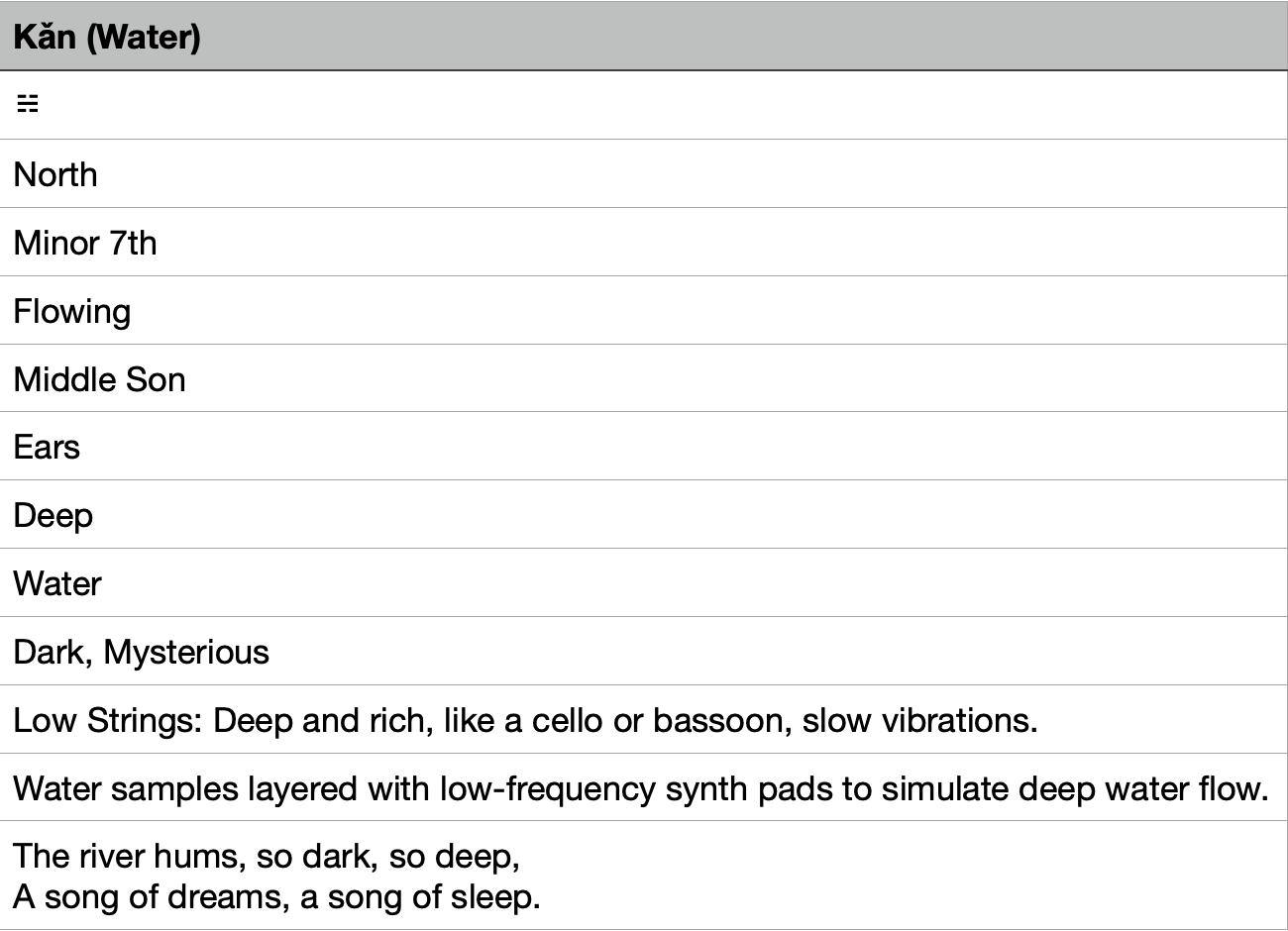The image size is (1288, 931).
Task: Select the Middle Son cell
Action: (99, 379)
